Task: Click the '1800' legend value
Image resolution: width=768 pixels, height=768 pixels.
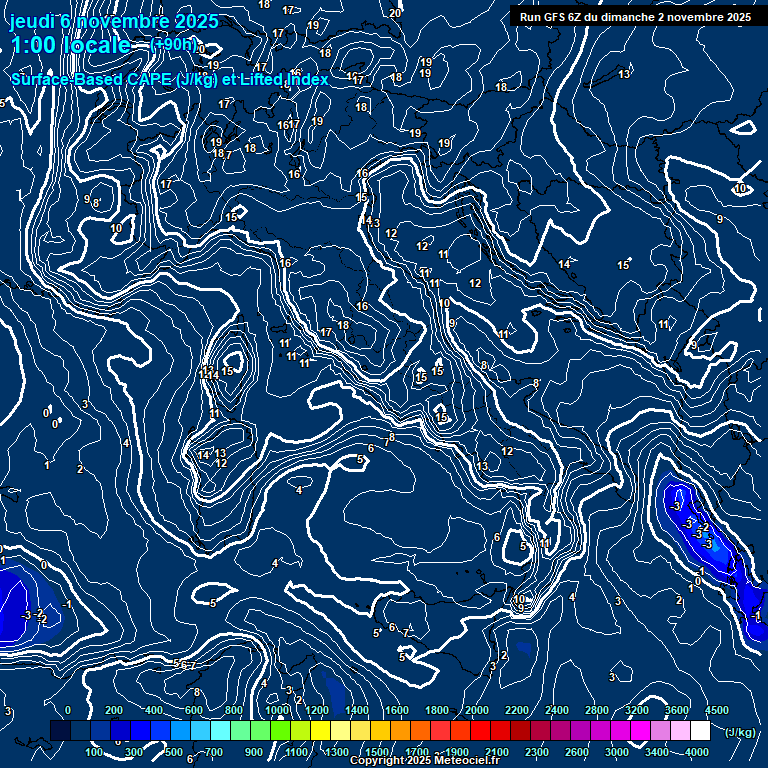Action: pyautogui.click(x=437, y=710)
